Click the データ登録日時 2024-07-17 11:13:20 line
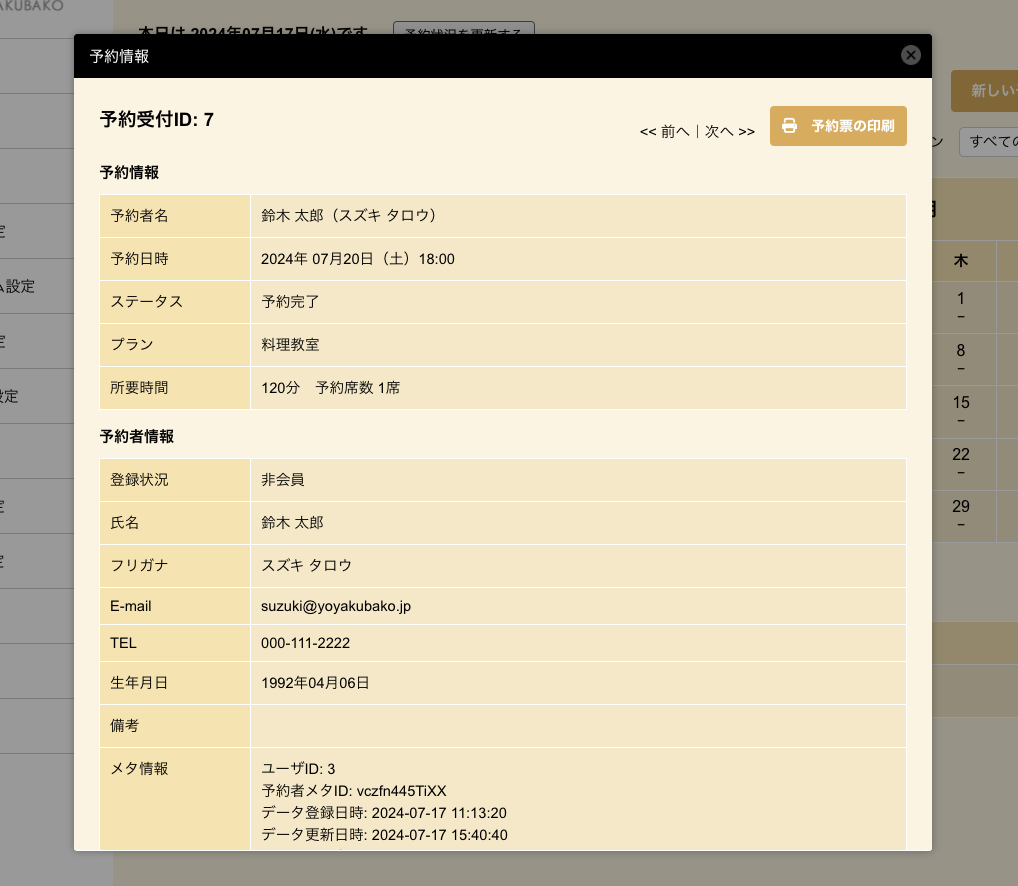 coord(384,813)
